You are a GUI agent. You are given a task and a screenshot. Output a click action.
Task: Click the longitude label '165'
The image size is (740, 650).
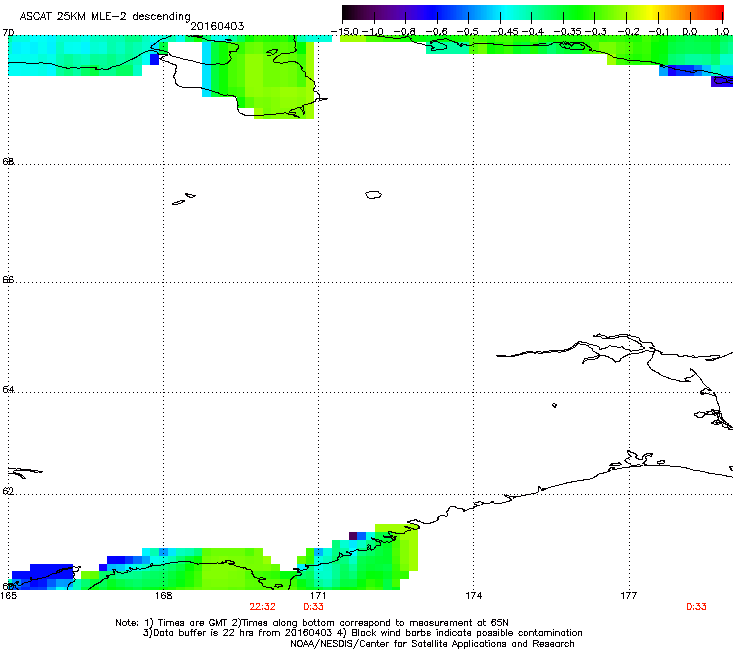coord(8,596)
